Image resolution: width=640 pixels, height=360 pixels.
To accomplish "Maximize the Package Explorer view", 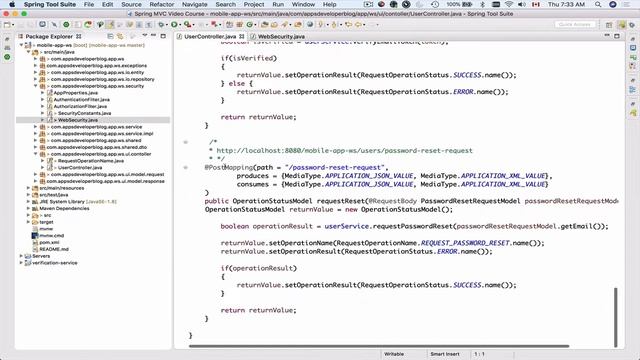I will click(x=163, y=36).
